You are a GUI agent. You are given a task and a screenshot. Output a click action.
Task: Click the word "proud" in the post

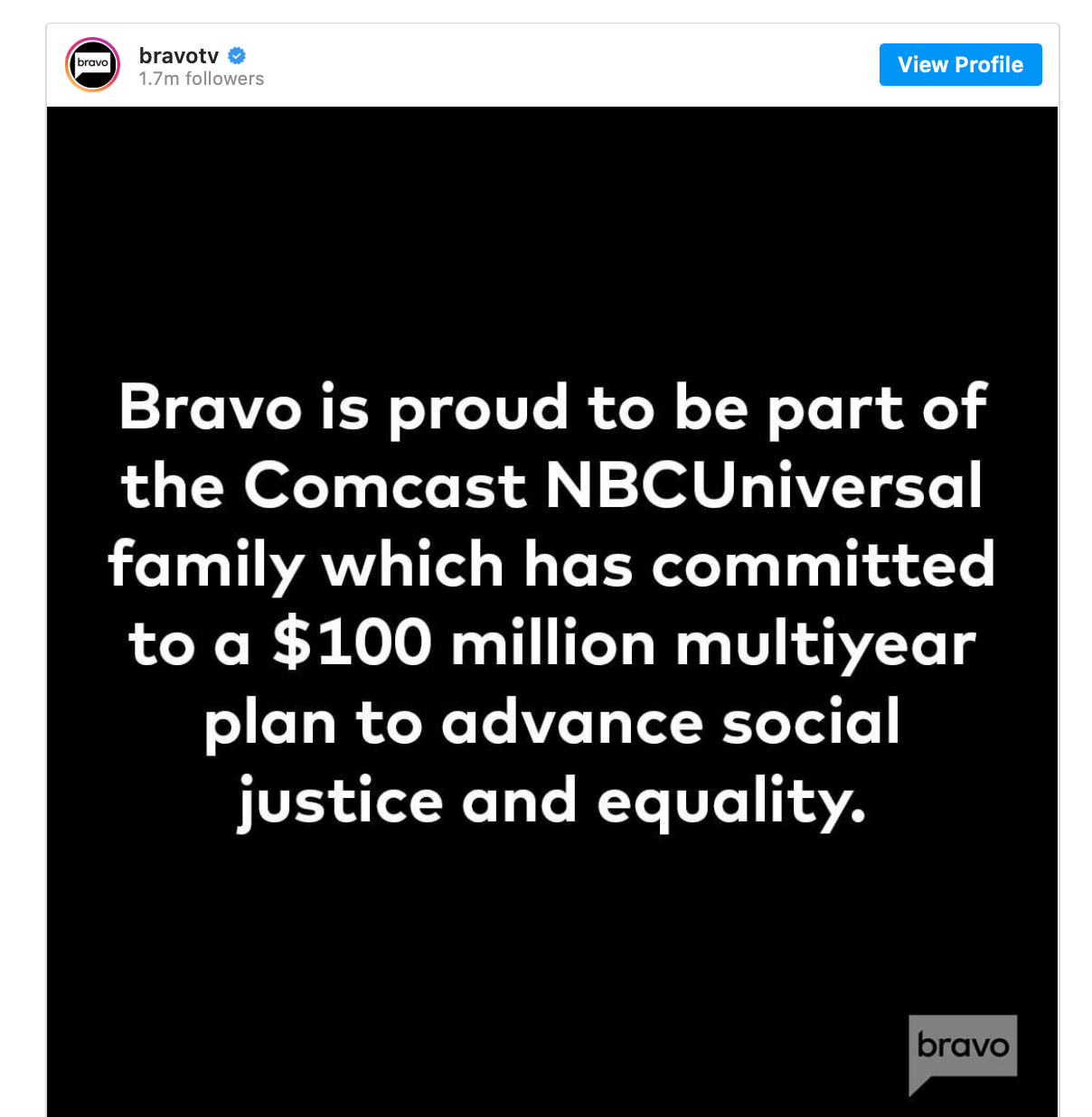[x=478, y=409]
